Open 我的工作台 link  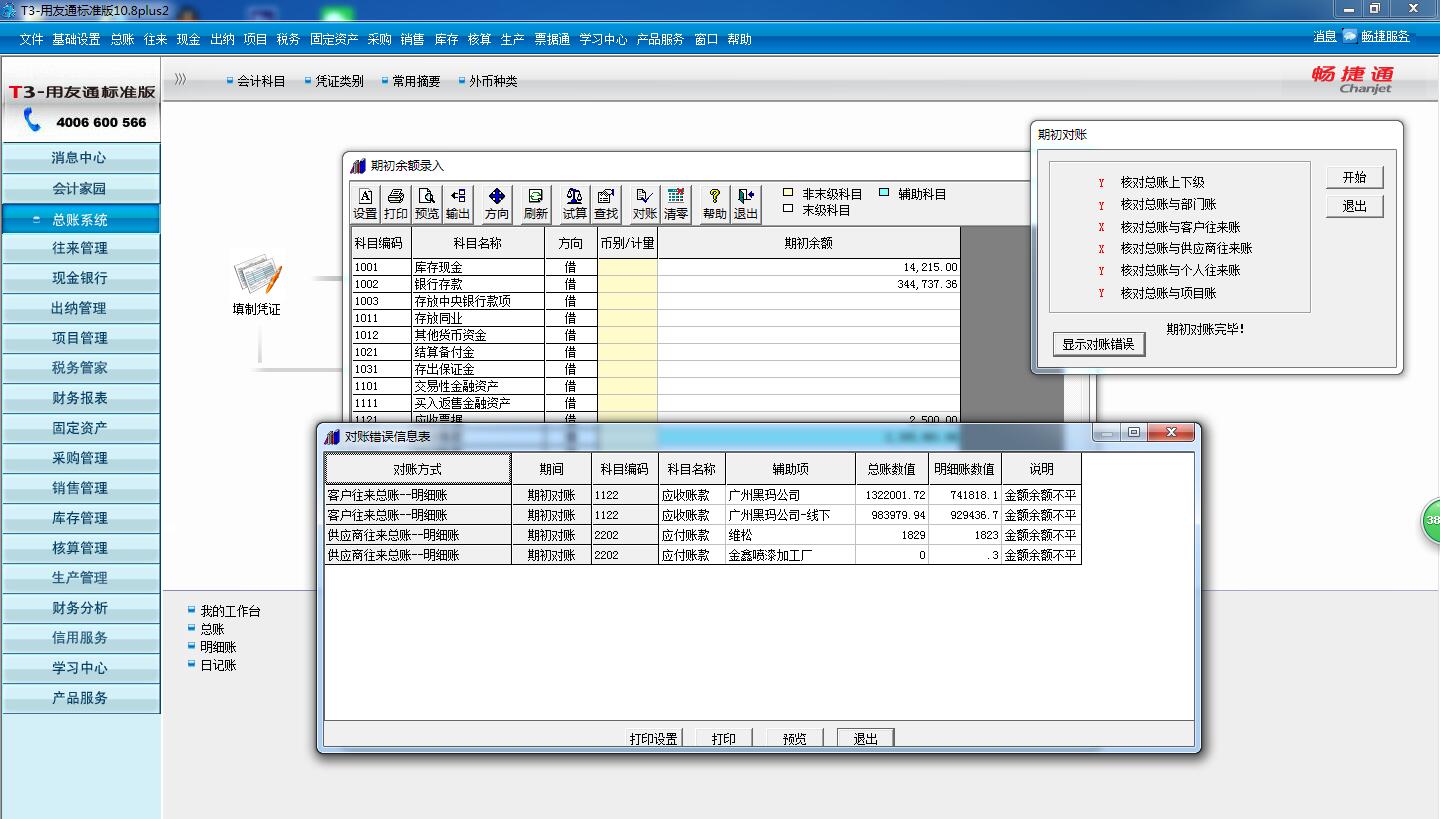[x=230, y=611]
